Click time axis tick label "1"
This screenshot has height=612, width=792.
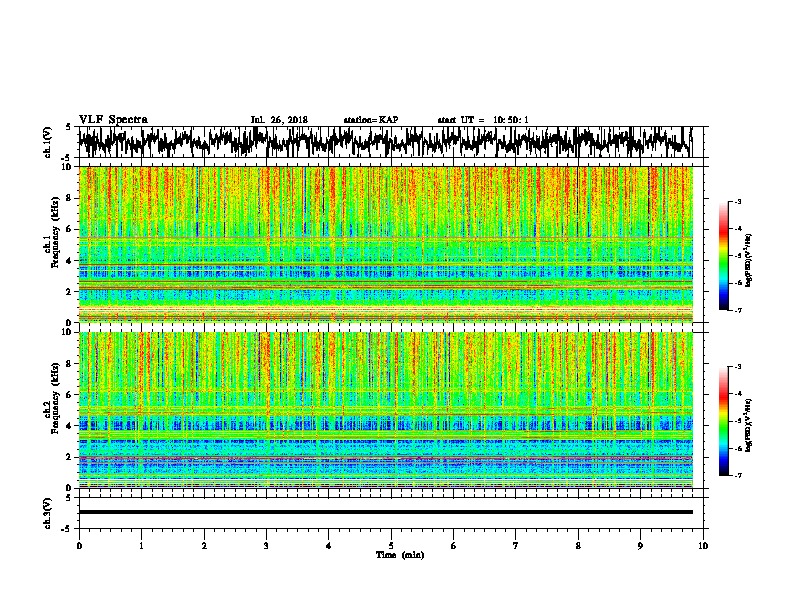coord(141,546)
